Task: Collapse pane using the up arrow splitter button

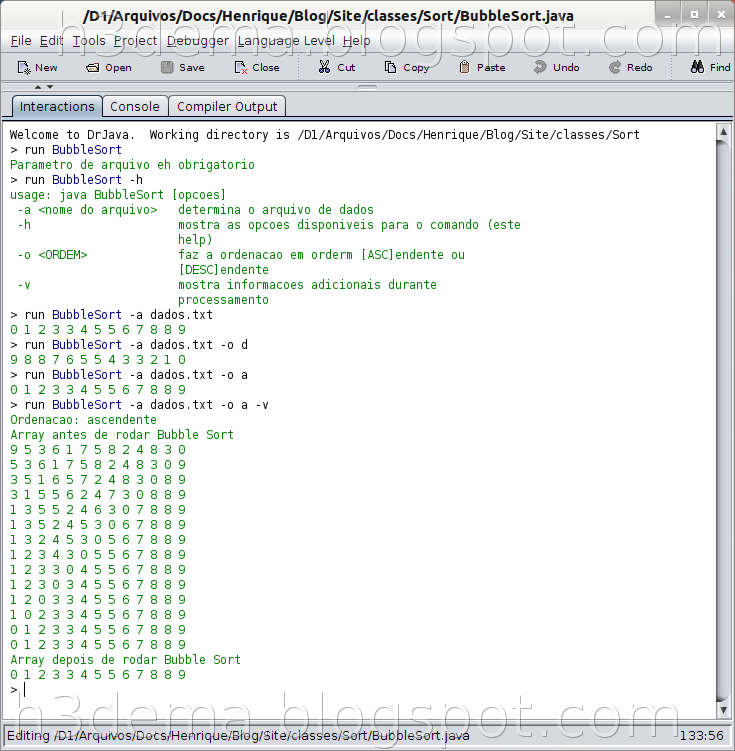Action: point(38,87)
